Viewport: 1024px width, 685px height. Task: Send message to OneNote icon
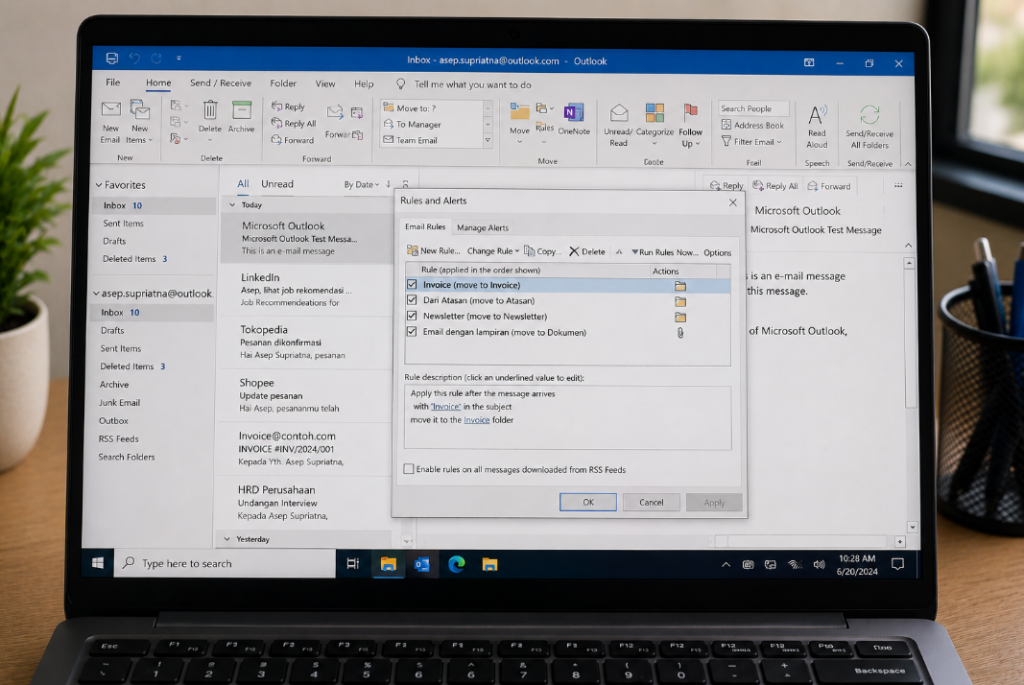pyautogui.click(x=573, y=112)
